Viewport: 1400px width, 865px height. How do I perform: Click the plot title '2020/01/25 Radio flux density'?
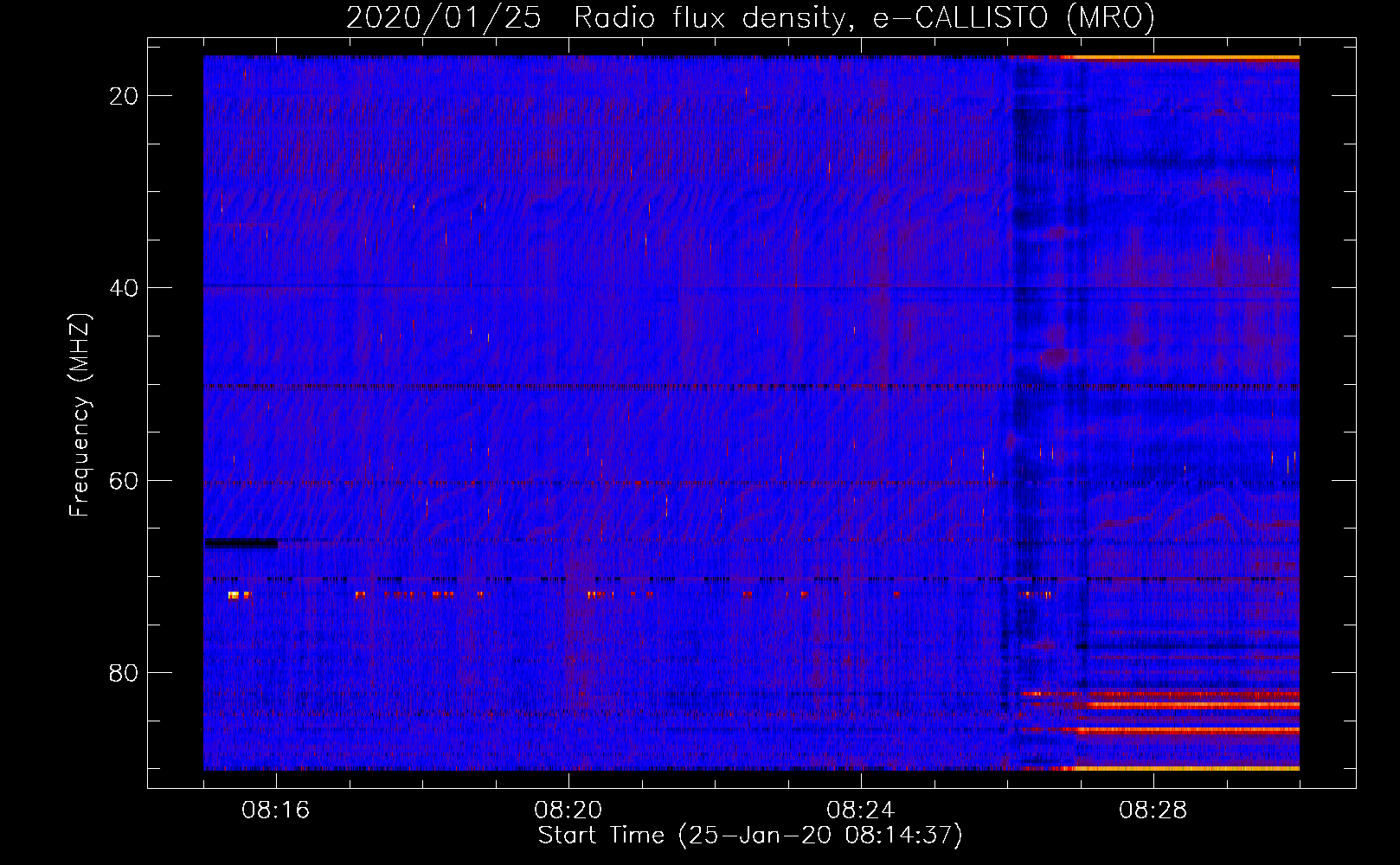[750, 17]
